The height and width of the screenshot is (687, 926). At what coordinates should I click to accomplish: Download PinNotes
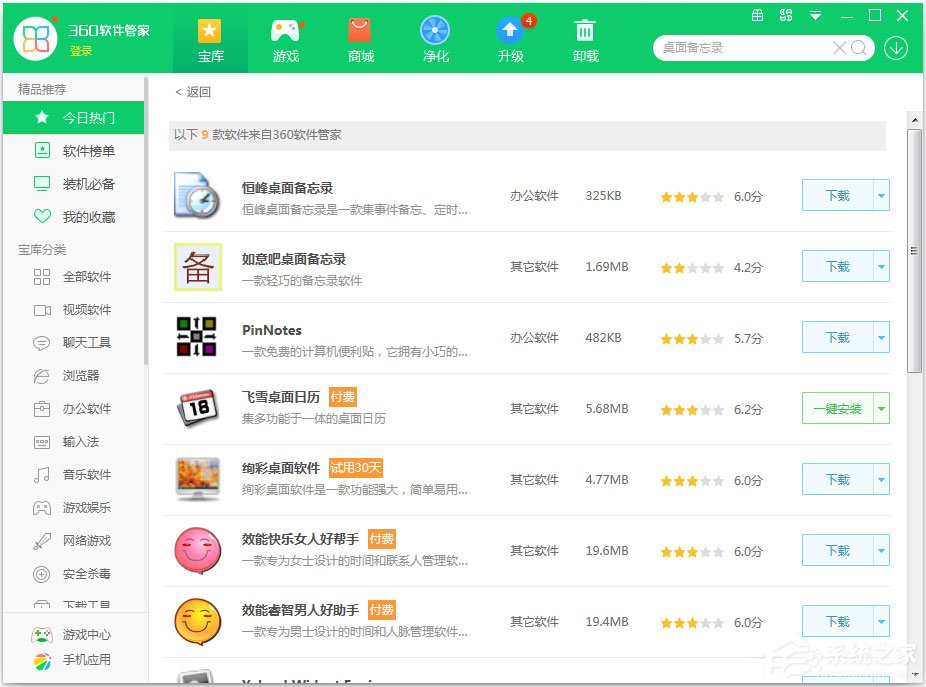(841, 337)
